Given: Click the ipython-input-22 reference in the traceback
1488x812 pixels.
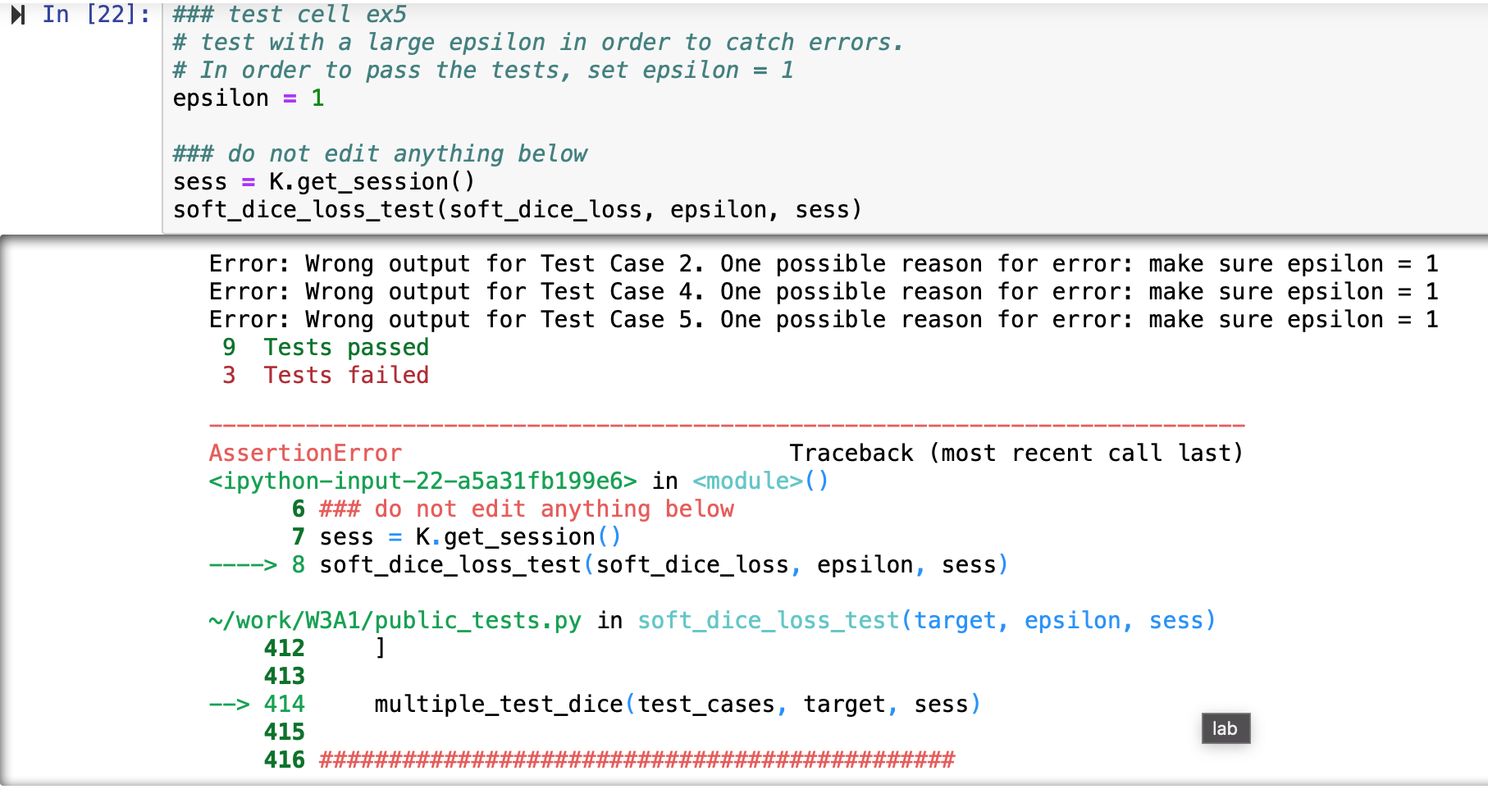Looking at the screenshot, I should click(422, 481).
